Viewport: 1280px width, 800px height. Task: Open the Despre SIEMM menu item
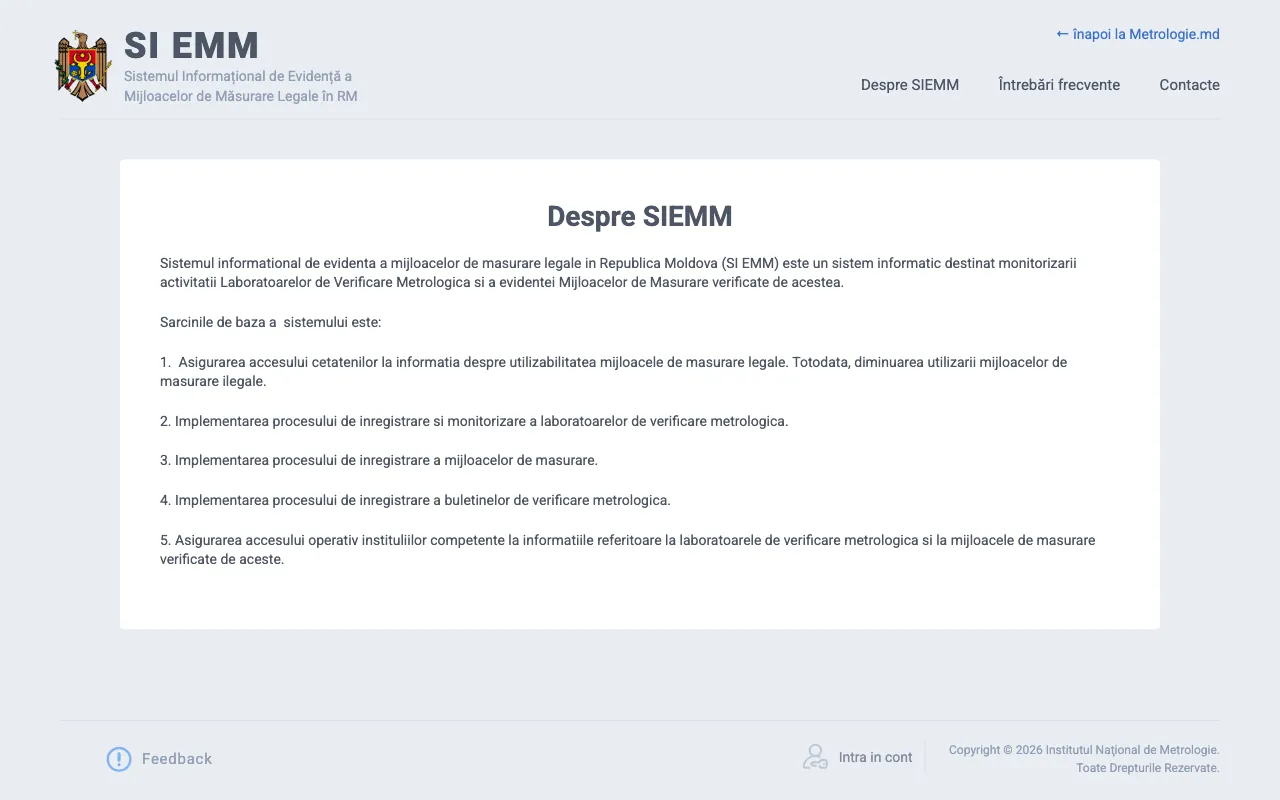[x=910, y=85]
